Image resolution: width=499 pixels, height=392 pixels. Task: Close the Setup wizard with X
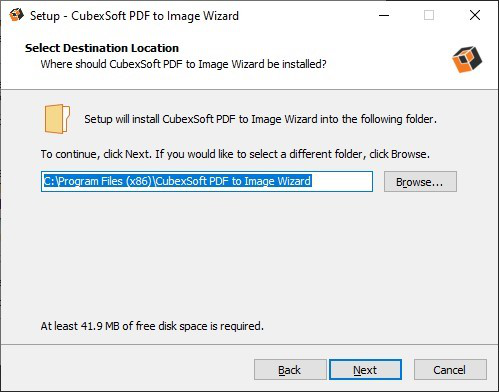[475, 15]
